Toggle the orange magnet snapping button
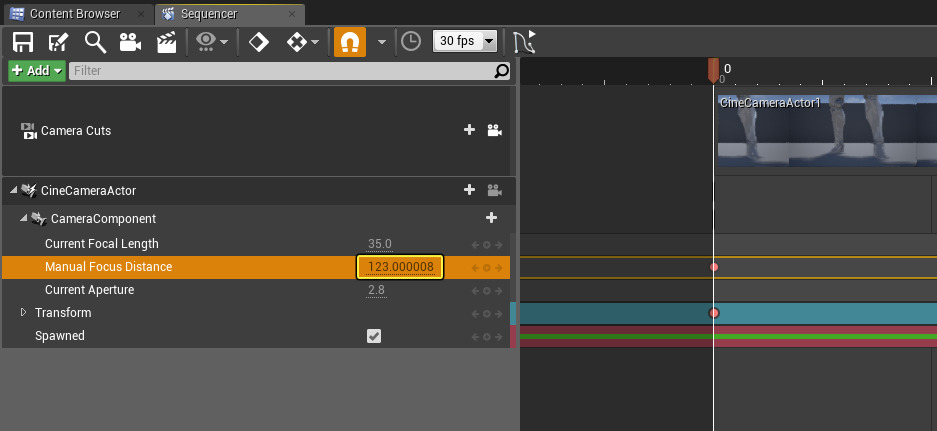 click(x=350, y=42)
